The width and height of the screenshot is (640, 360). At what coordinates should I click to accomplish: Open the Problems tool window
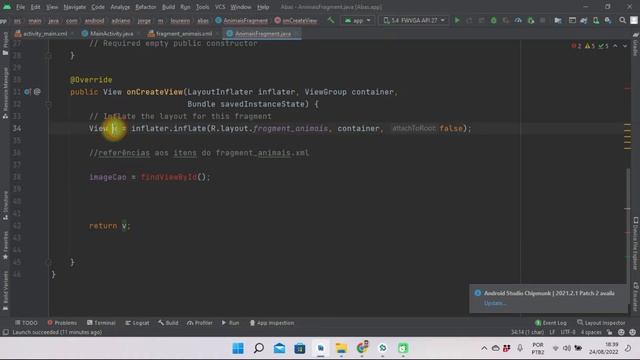[x=62, y=323]
